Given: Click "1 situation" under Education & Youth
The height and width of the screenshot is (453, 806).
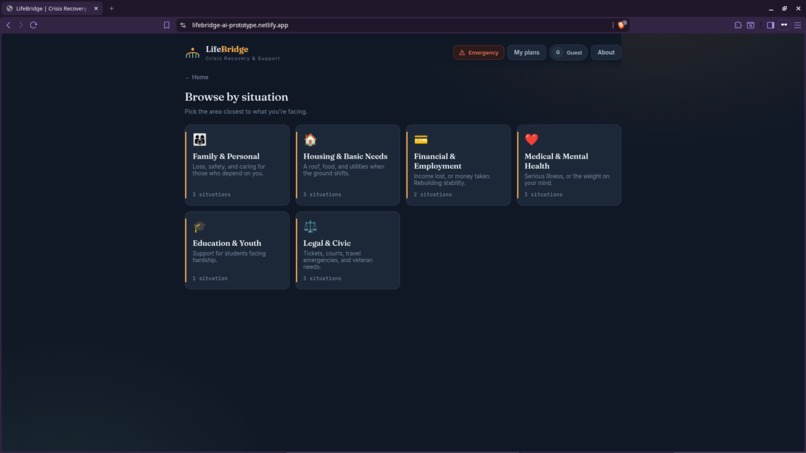Looking at the screenshot, I should click(x=210, y=279).
